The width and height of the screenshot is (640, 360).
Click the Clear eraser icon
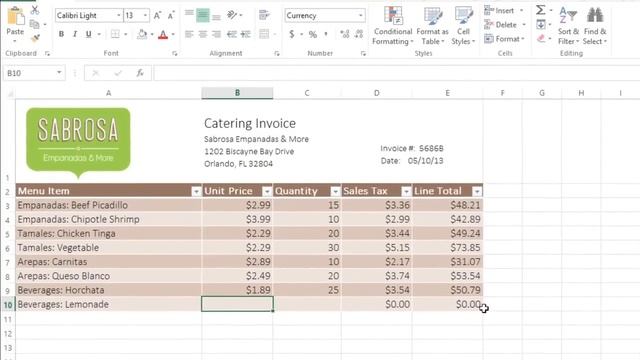click(x=541, y=38)
